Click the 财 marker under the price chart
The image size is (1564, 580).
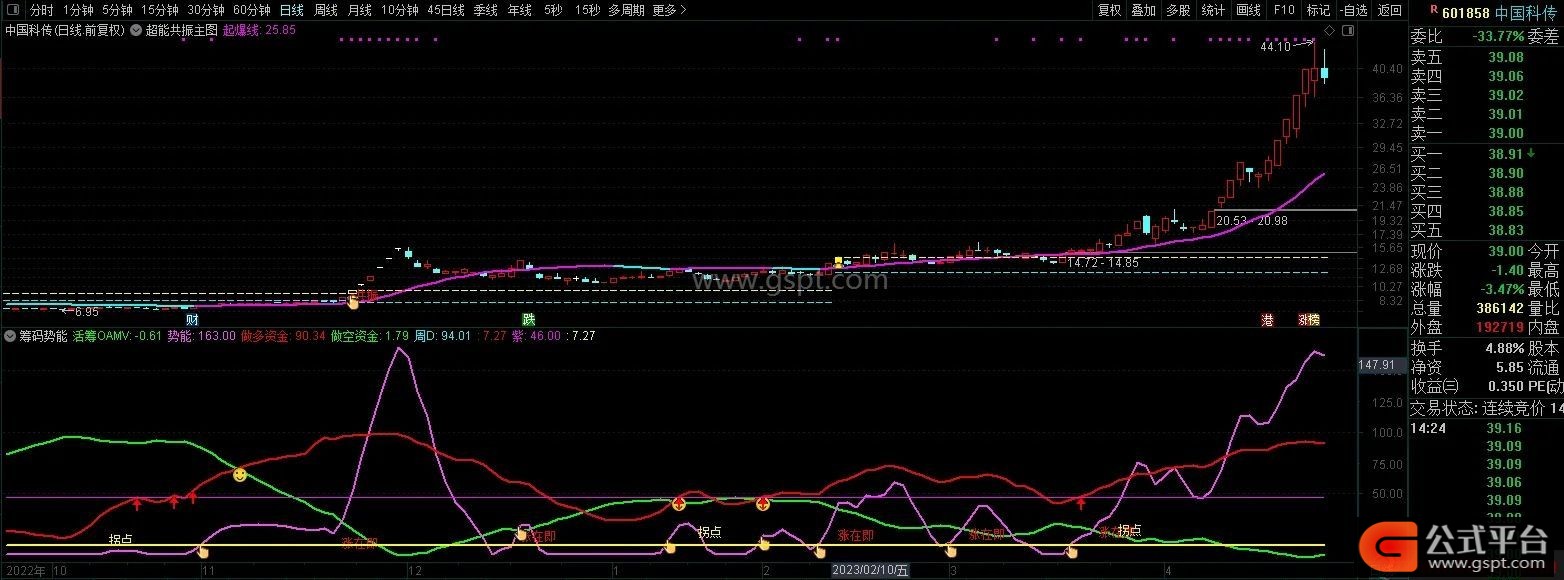[191, 320]
